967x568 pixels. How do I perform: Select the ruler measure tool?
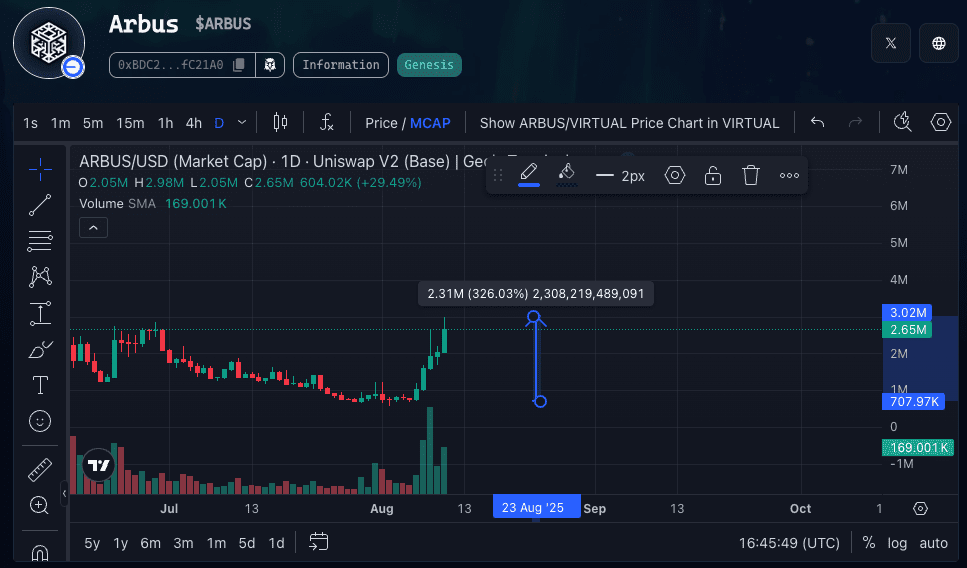[x=40, y=469]
